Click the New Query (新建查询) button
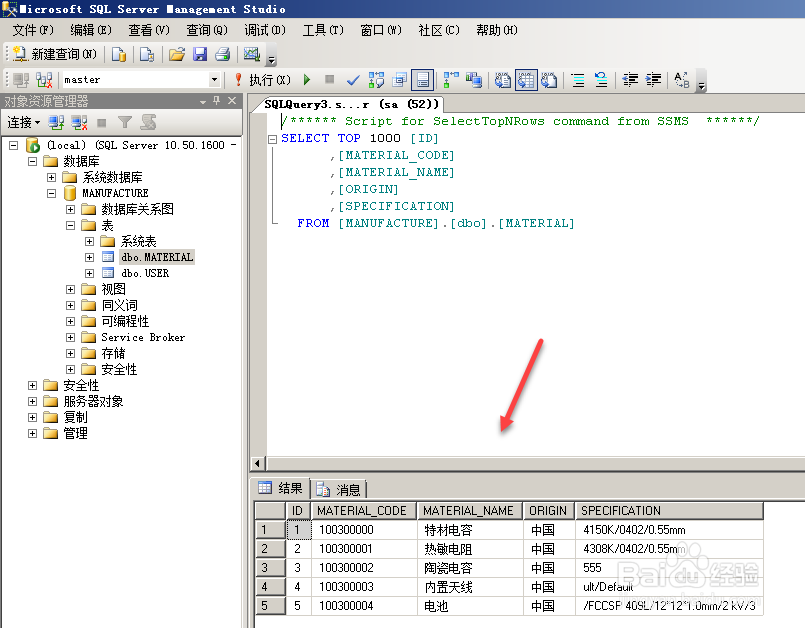The width and height of the screenshot is (805, 628). click(x=54, y=54)
